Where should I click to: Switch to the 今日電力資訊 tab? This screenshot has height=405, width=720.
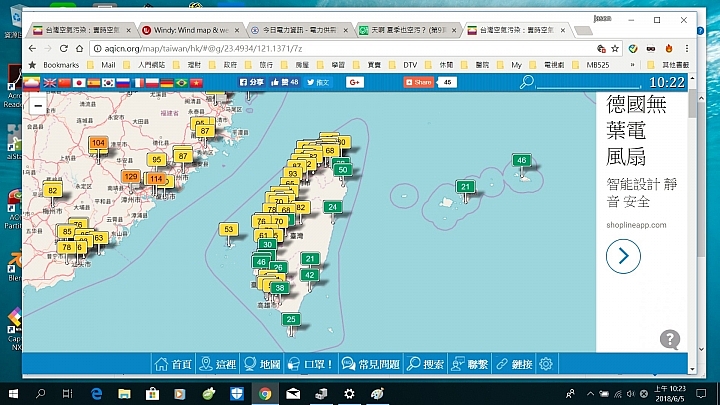tap(298, 30)
